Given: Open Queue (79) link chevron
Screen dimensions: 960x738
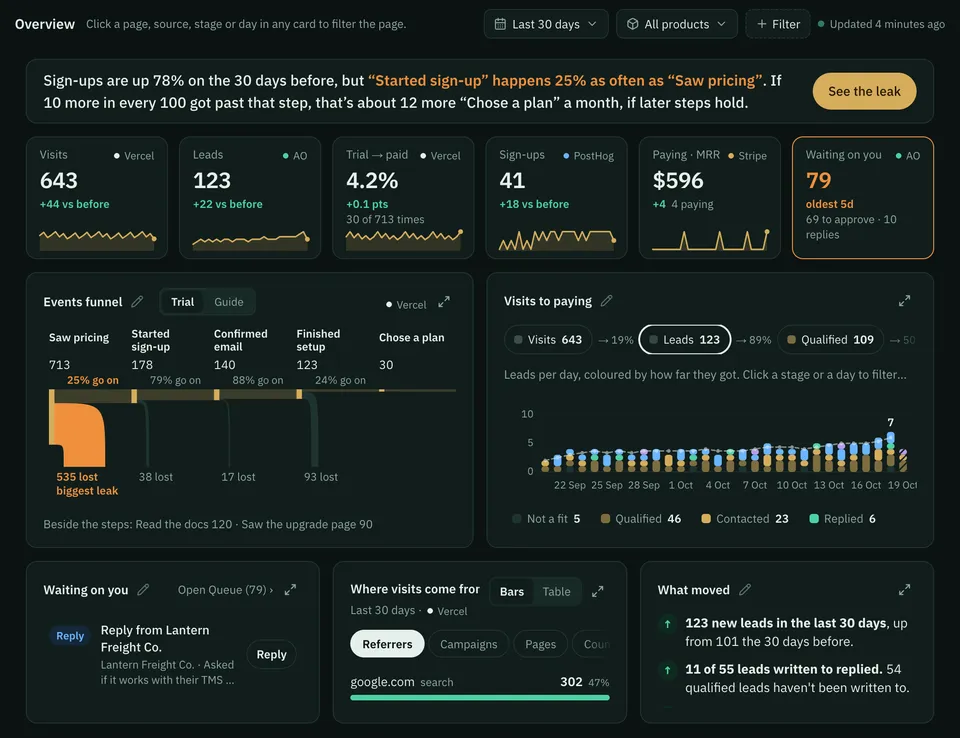Looking at the screenshot, I should click(271, 590).
